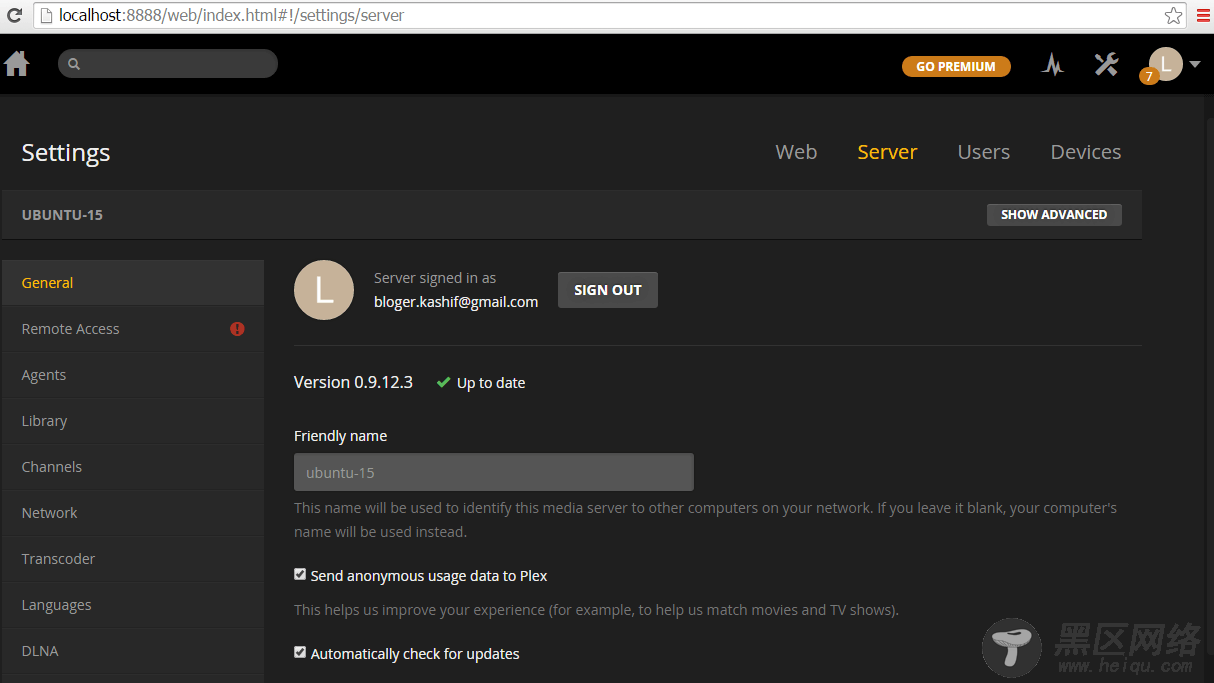The height and width of the screenshot is (683, 1214).
Task: Reload page with browser refresh icon
Action: (x=15, y=16)
